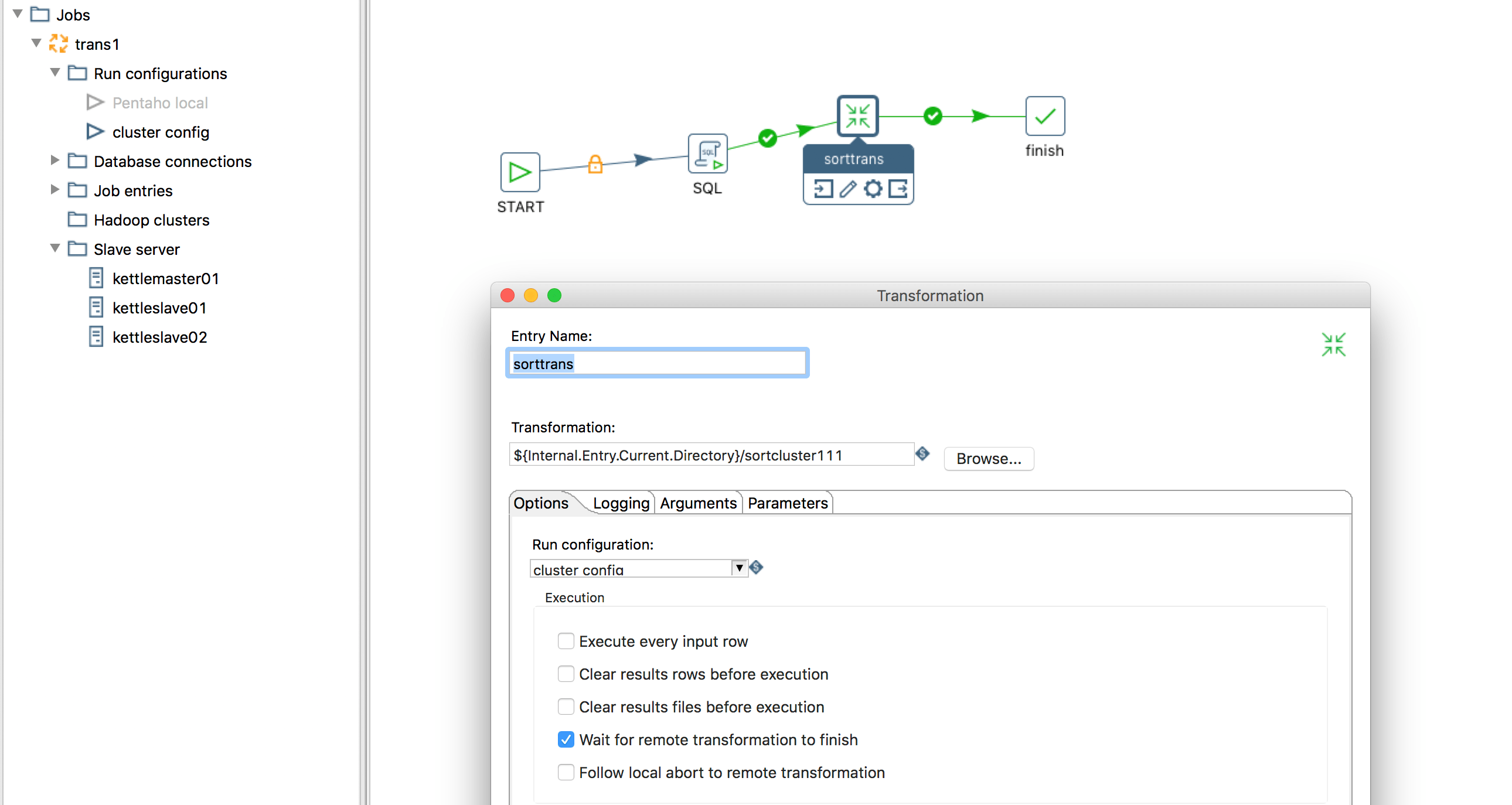Check Clear results rows before execution
Screen dimensions: 1512x805
pos(565,674)
